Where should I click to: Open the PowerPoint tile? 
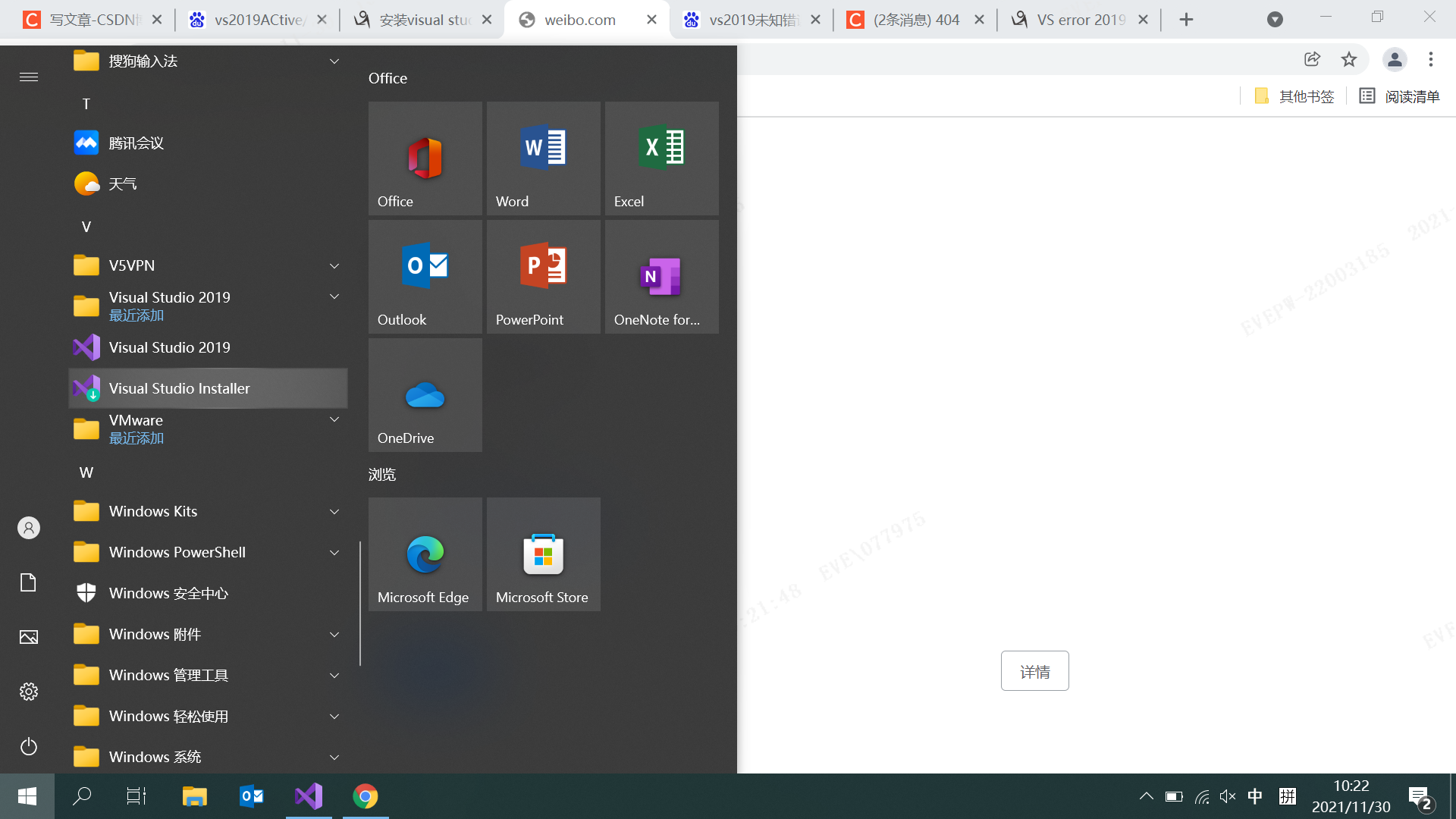click(543, 276)
